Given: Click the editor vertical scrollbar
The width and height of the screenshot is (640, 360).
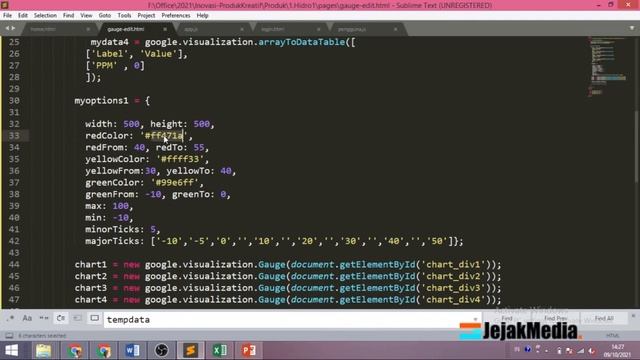Looking at the screenshot, I should 637,147.
